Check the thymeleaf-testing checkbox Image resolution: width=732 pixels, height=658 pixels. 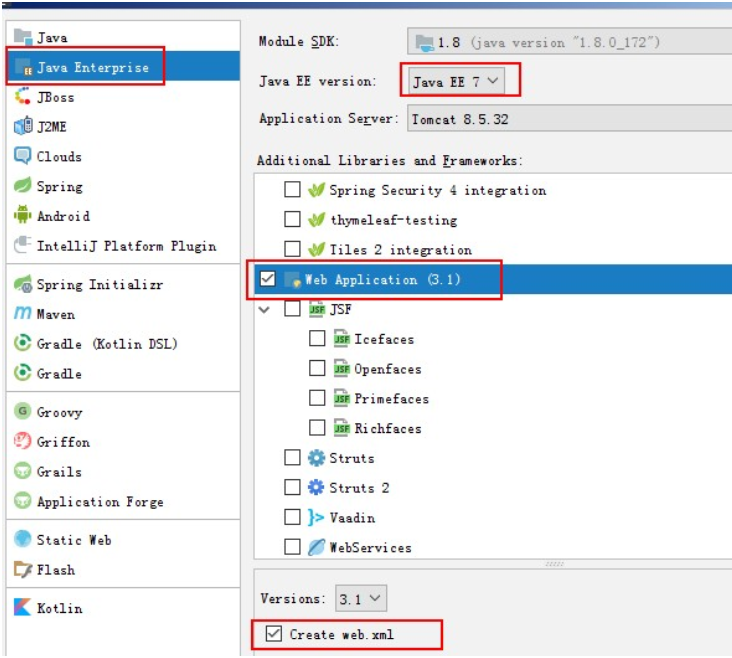293,219
